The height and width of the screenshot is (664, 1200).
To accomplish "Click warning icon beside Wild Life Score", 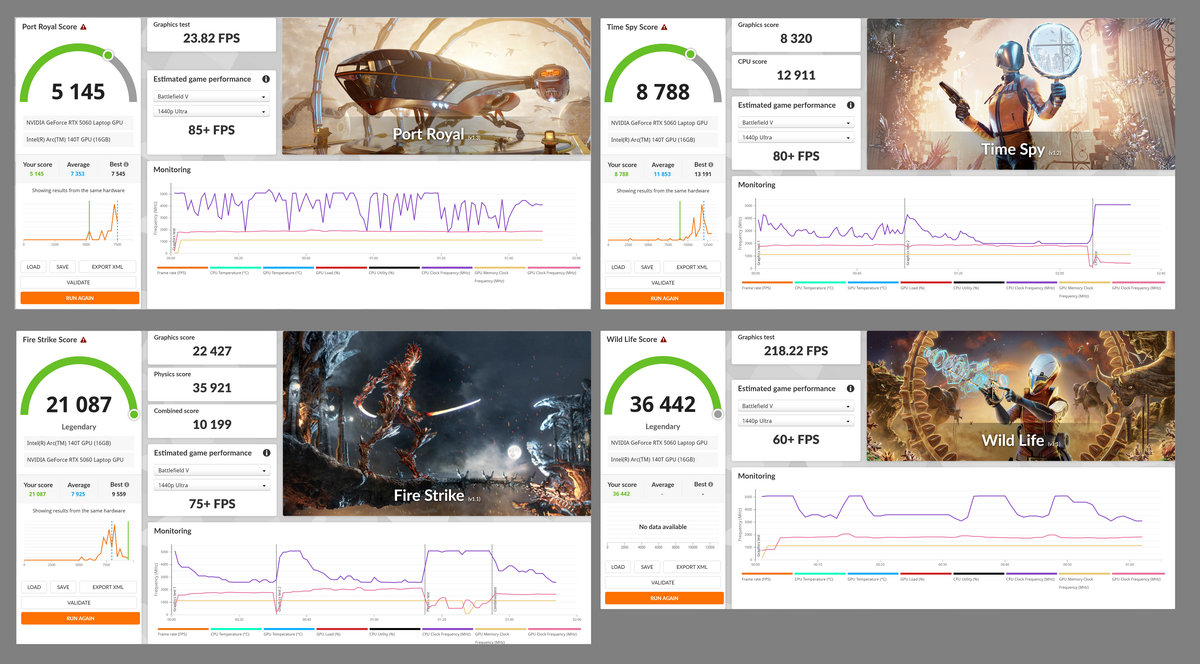I will tap(663, 339).
